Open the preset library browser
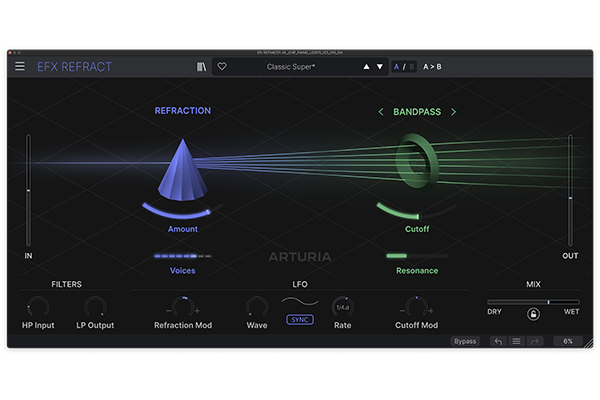 201,67
